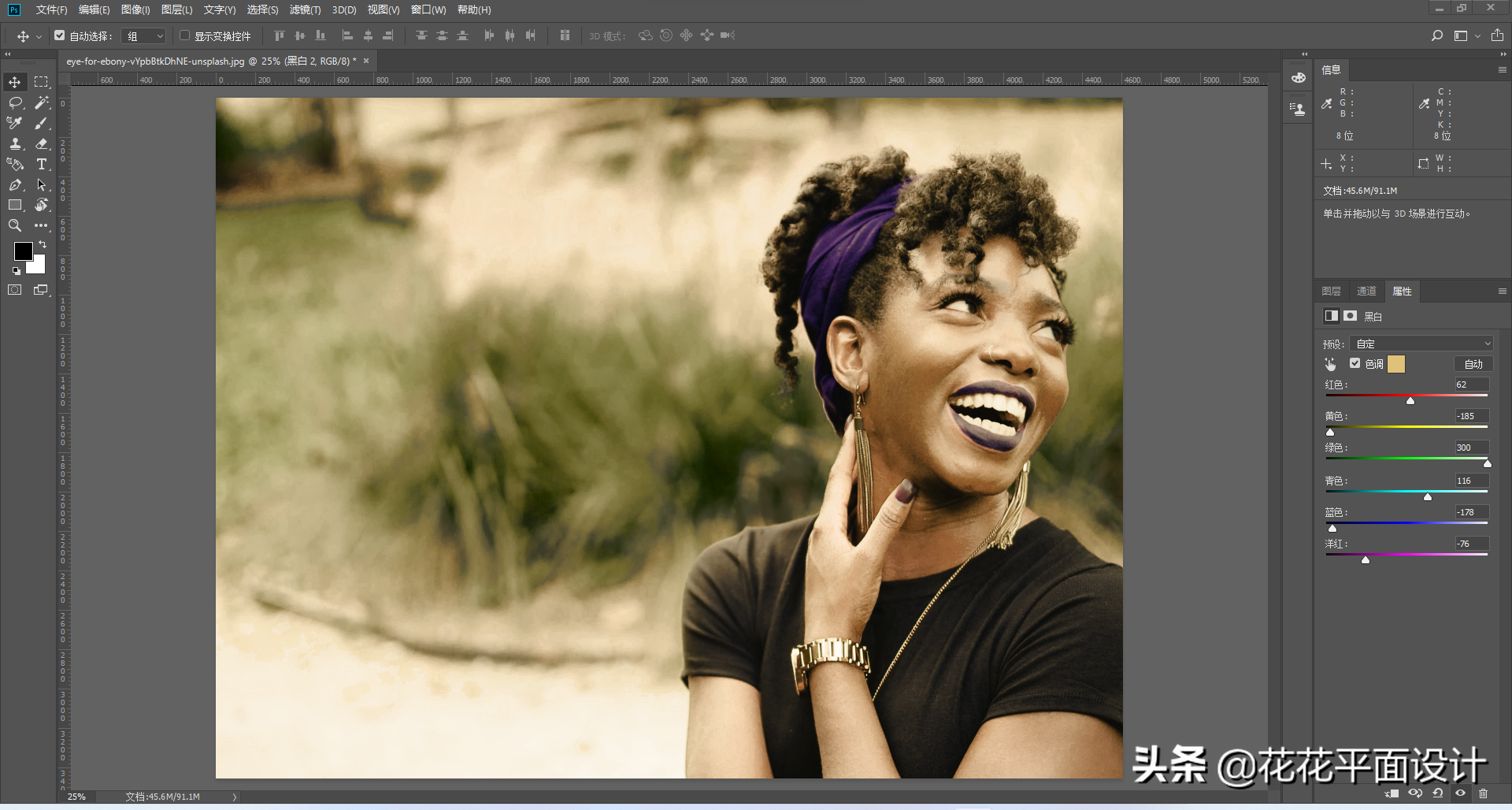Expand the Move tool preset picker arrow

(39, 37)
